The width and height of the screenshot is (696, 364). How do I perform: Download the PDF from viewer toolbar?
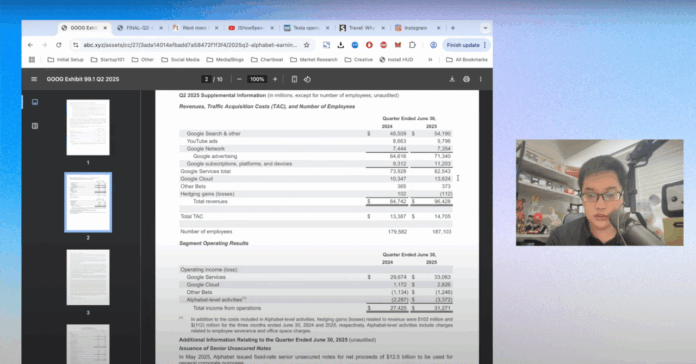click(452, 79)
